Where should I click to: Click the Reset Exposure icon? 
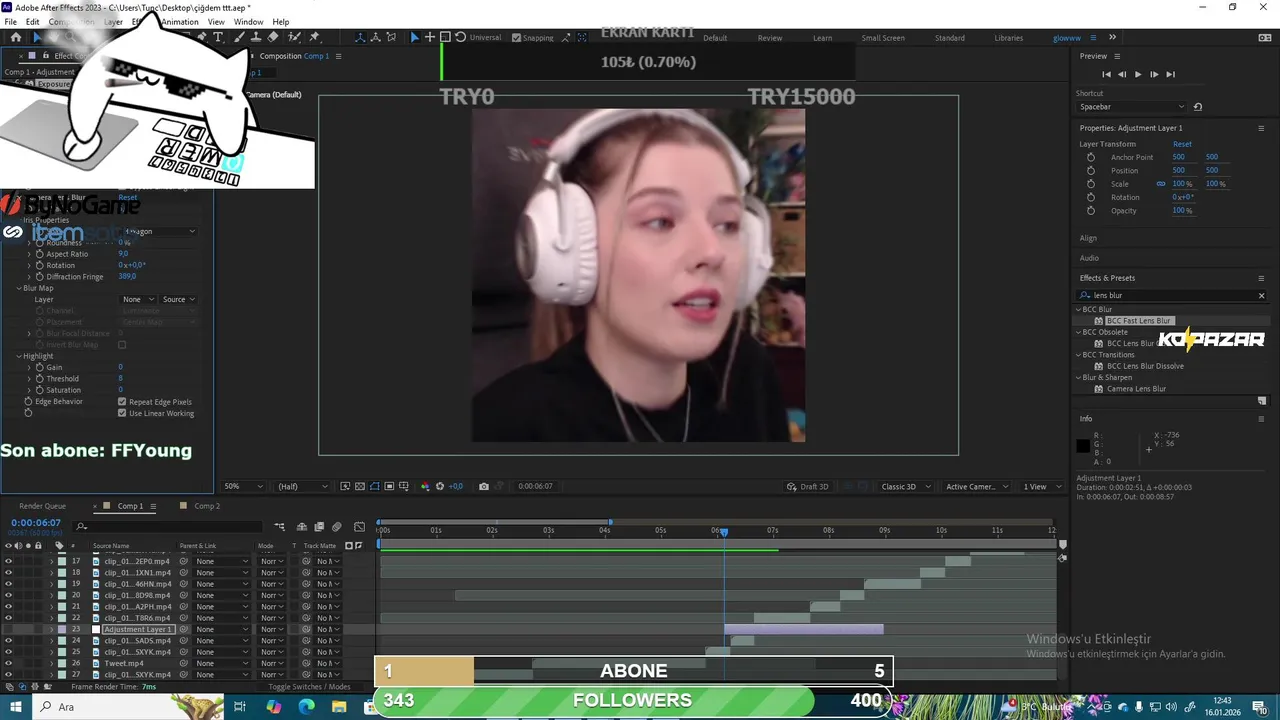coord(439,486)
